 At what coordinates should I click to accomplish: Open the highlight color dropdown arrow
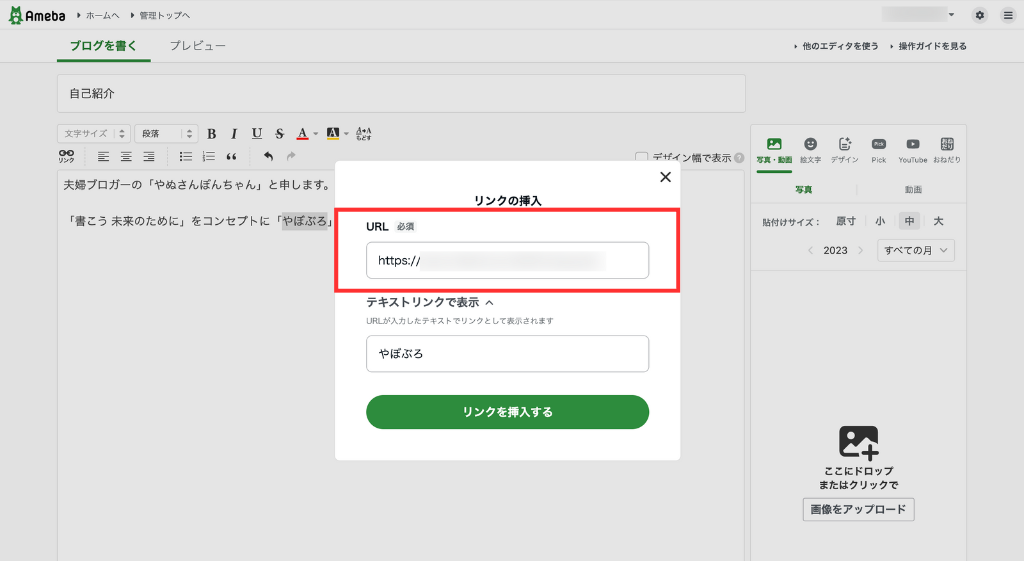347,134
